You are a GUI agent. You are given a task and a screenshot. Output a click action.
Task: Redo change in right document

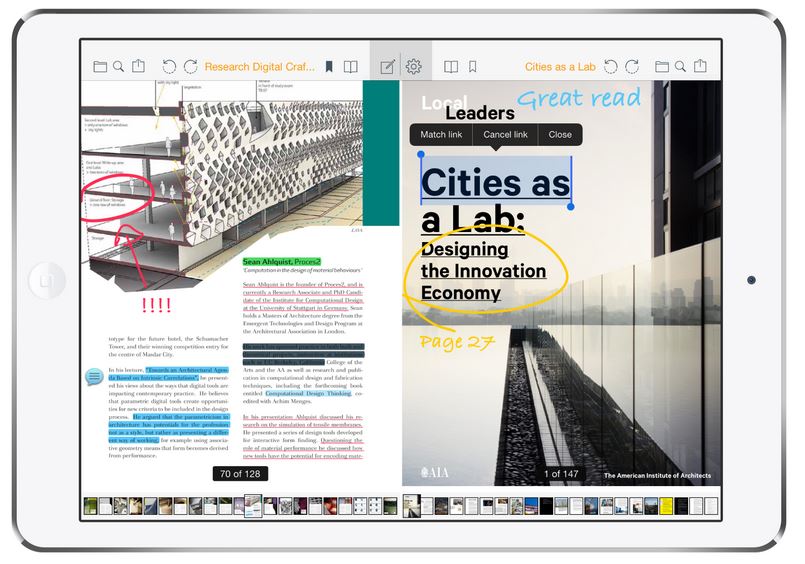[x=632, y=67]
